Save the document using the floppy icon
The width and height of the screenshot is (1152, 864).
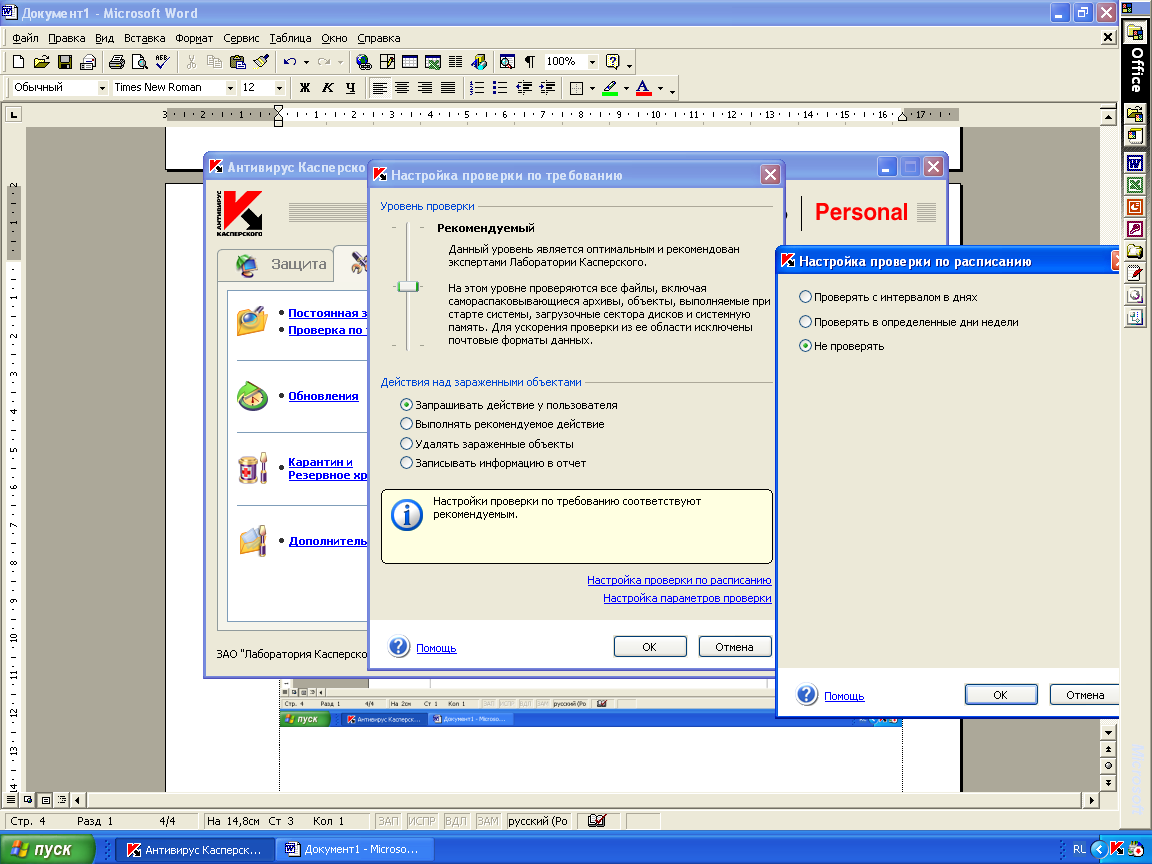click(x=65, y=62)
